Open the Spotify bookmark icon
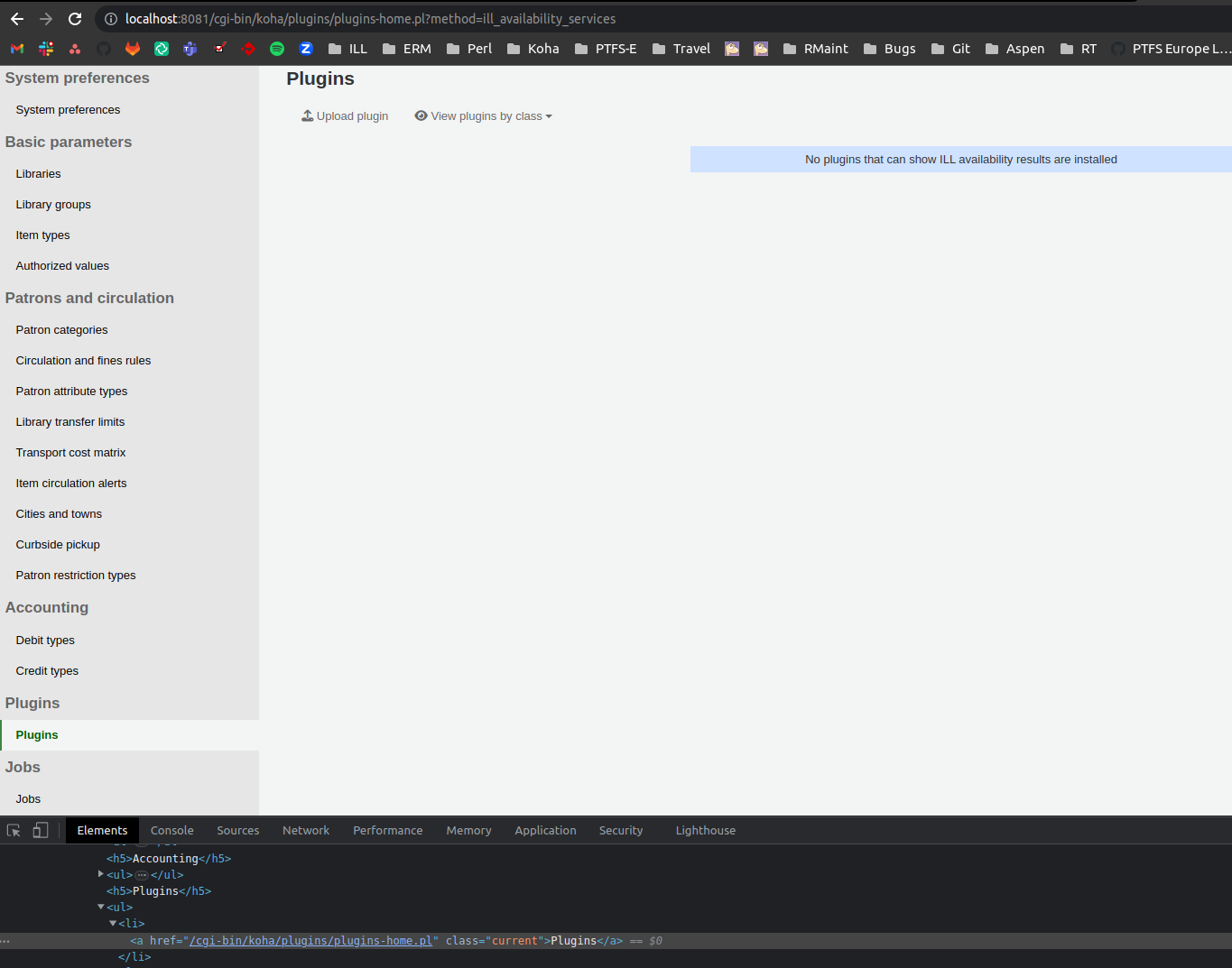This screenshot has height=968, width=1232. click(x=277, y=49)
